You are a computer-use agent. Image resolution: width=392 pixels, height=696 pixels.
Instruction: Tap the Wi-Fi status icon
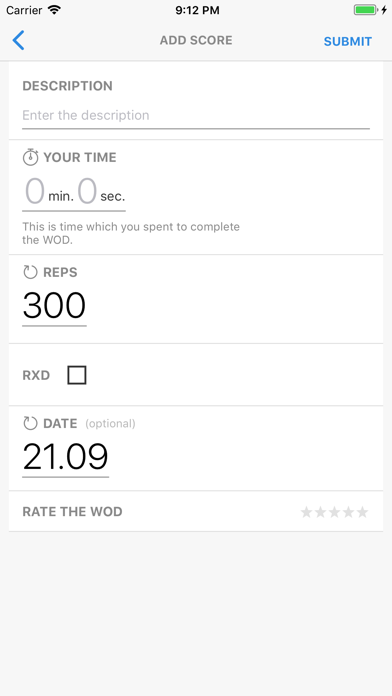[x=55, y=10]
